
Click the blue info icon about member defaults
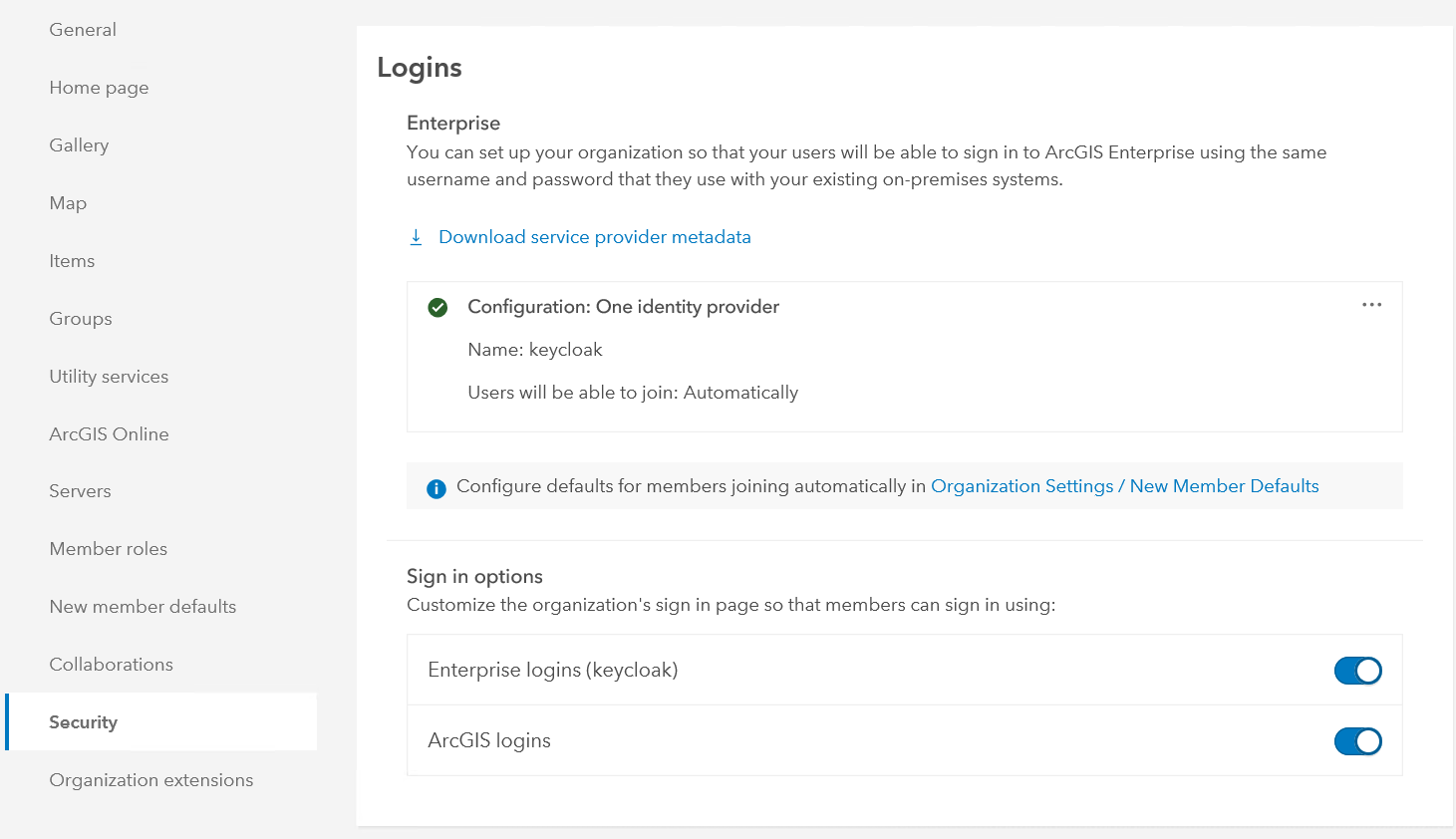[436, 487]
